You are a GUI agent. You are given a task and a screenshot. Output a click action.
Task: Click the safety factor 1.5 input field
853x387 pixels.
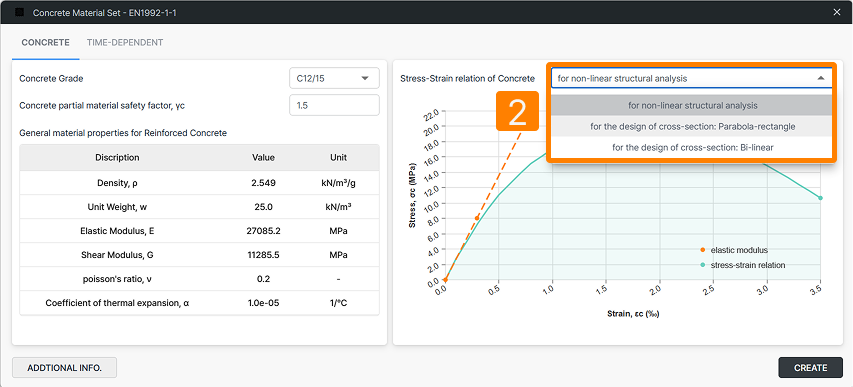point(334,105)
